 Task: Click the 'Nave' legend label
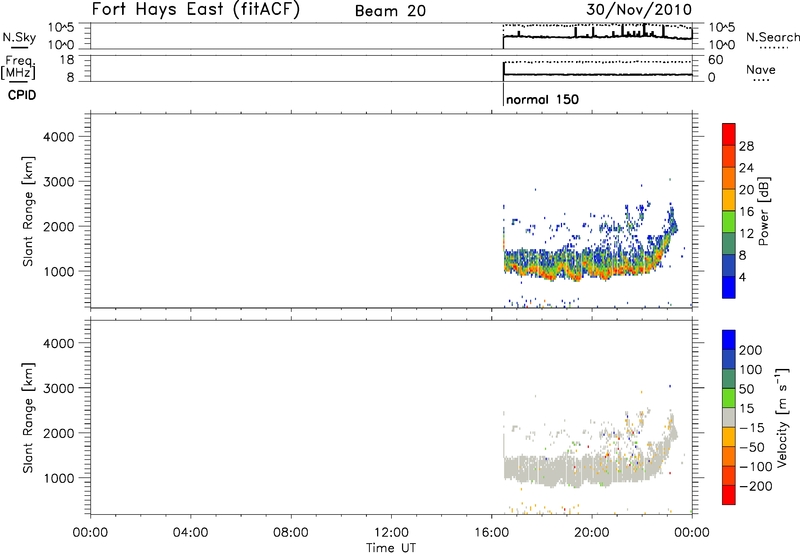761,69
